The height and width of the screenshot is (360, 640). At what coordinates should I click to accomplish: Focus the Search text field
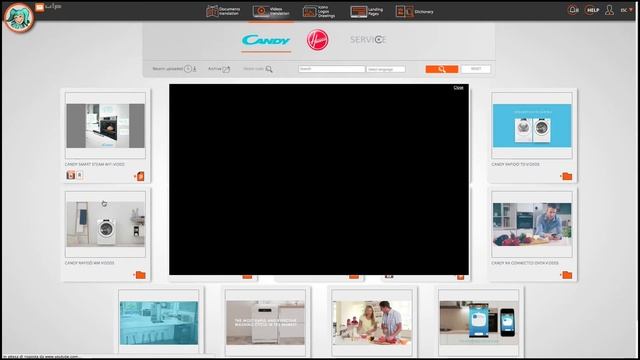click(331, 69)
